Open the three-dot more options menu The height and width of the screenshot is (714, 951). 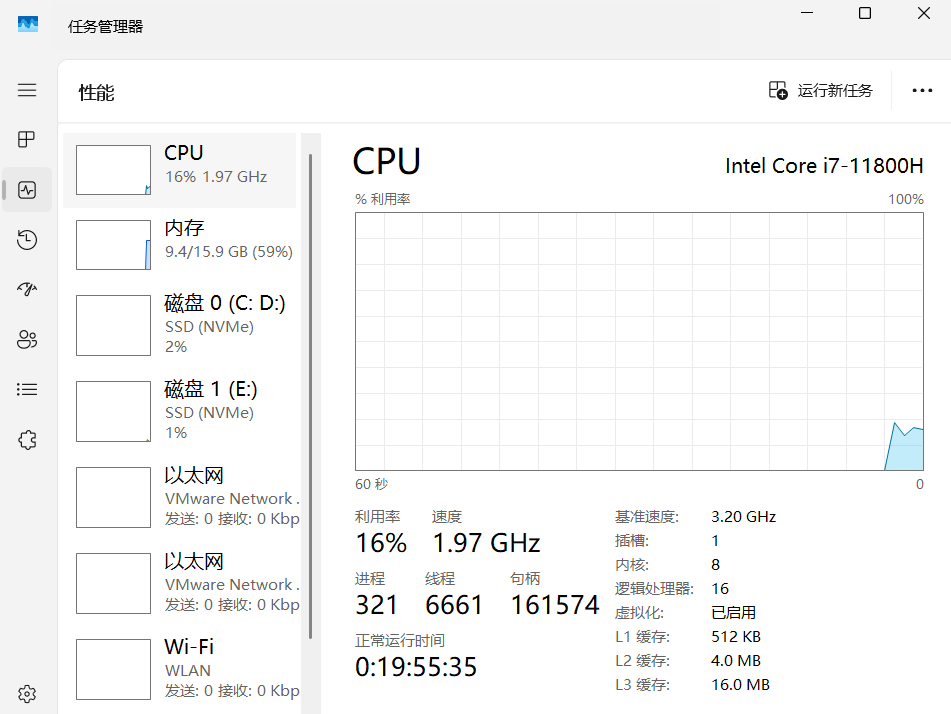point(922,90)
